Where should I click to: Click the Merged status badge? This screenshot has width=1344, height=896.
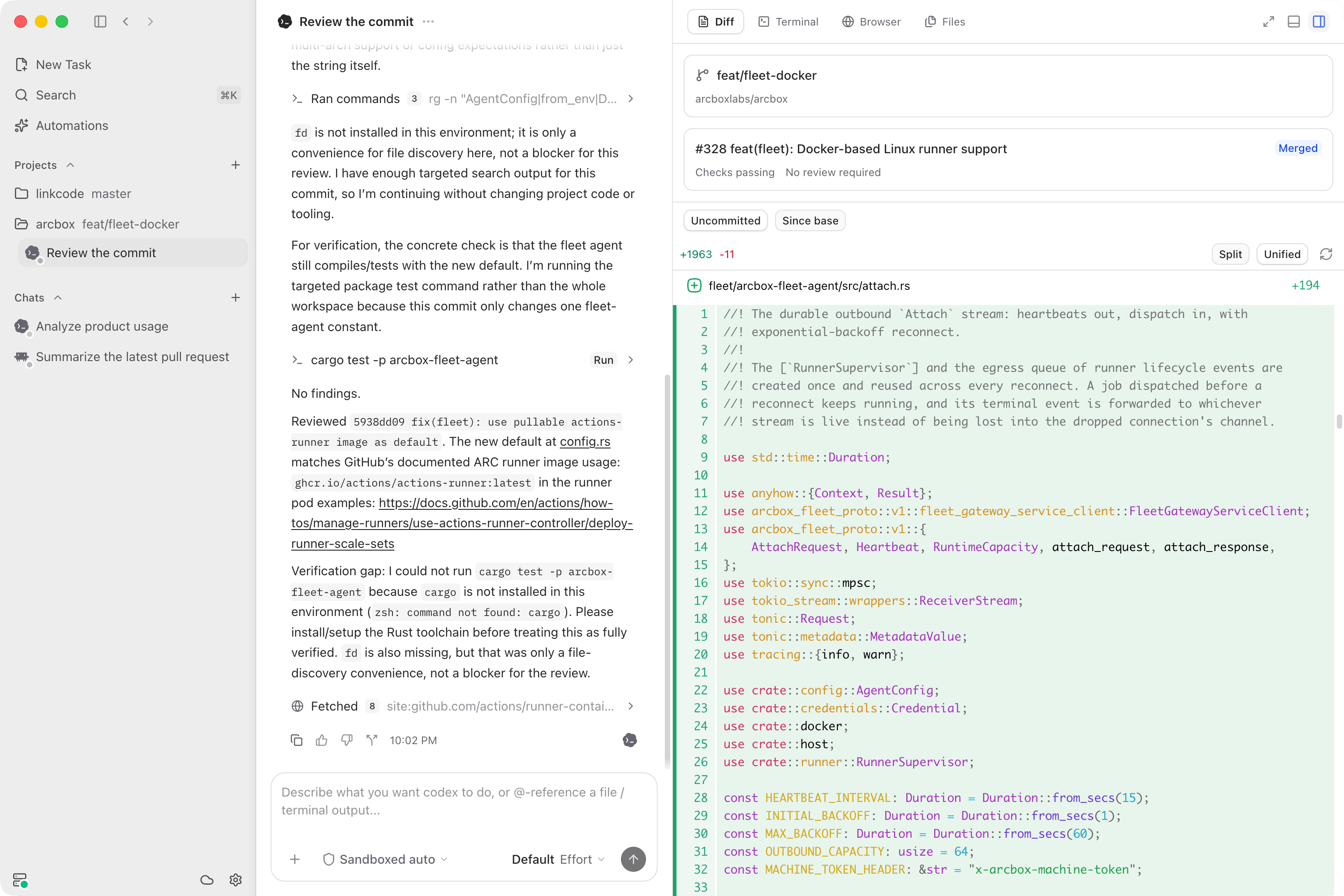[1298, 149]
